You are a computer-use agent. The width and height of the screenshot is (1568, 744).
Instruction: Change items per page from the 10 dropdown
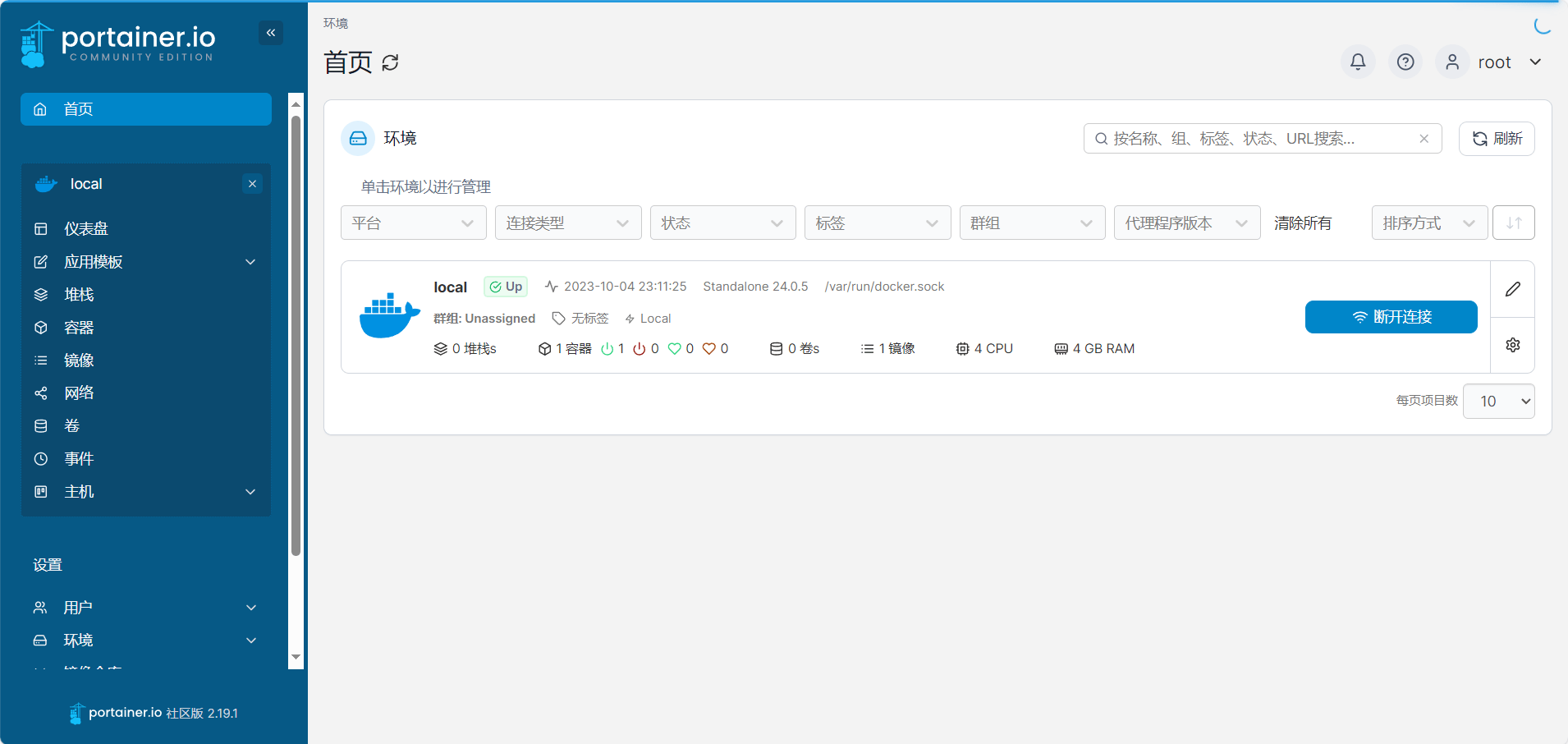click(1498, 401)
